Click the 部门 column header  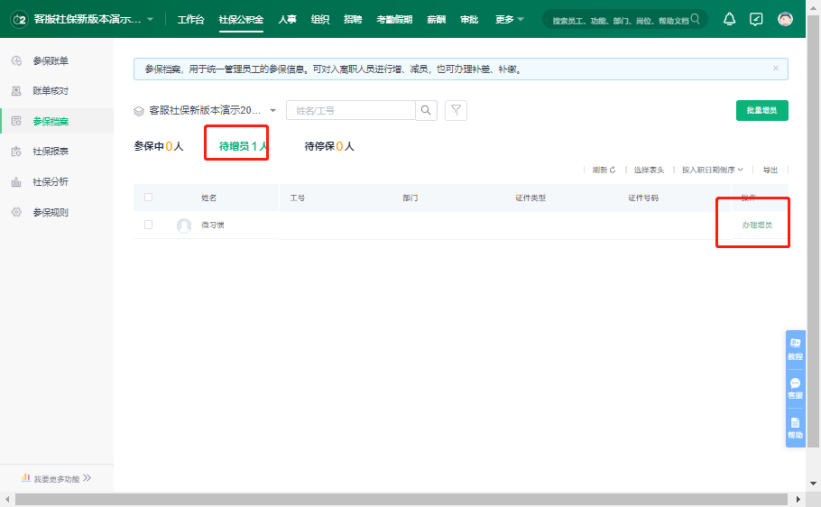[410, 198]
